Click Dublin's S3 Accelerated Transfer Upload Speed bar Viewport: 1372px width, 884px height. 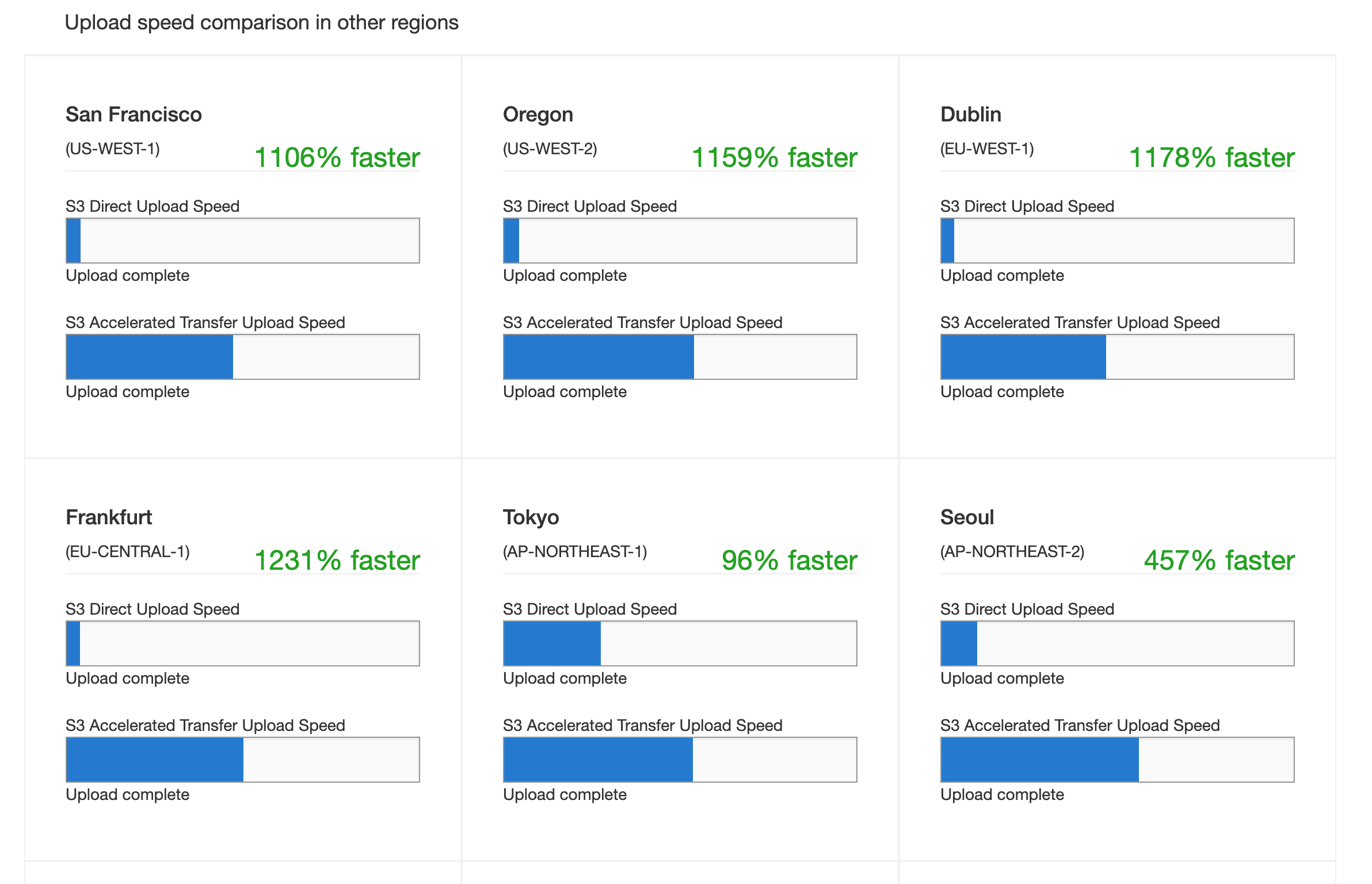pos(1116,356)
